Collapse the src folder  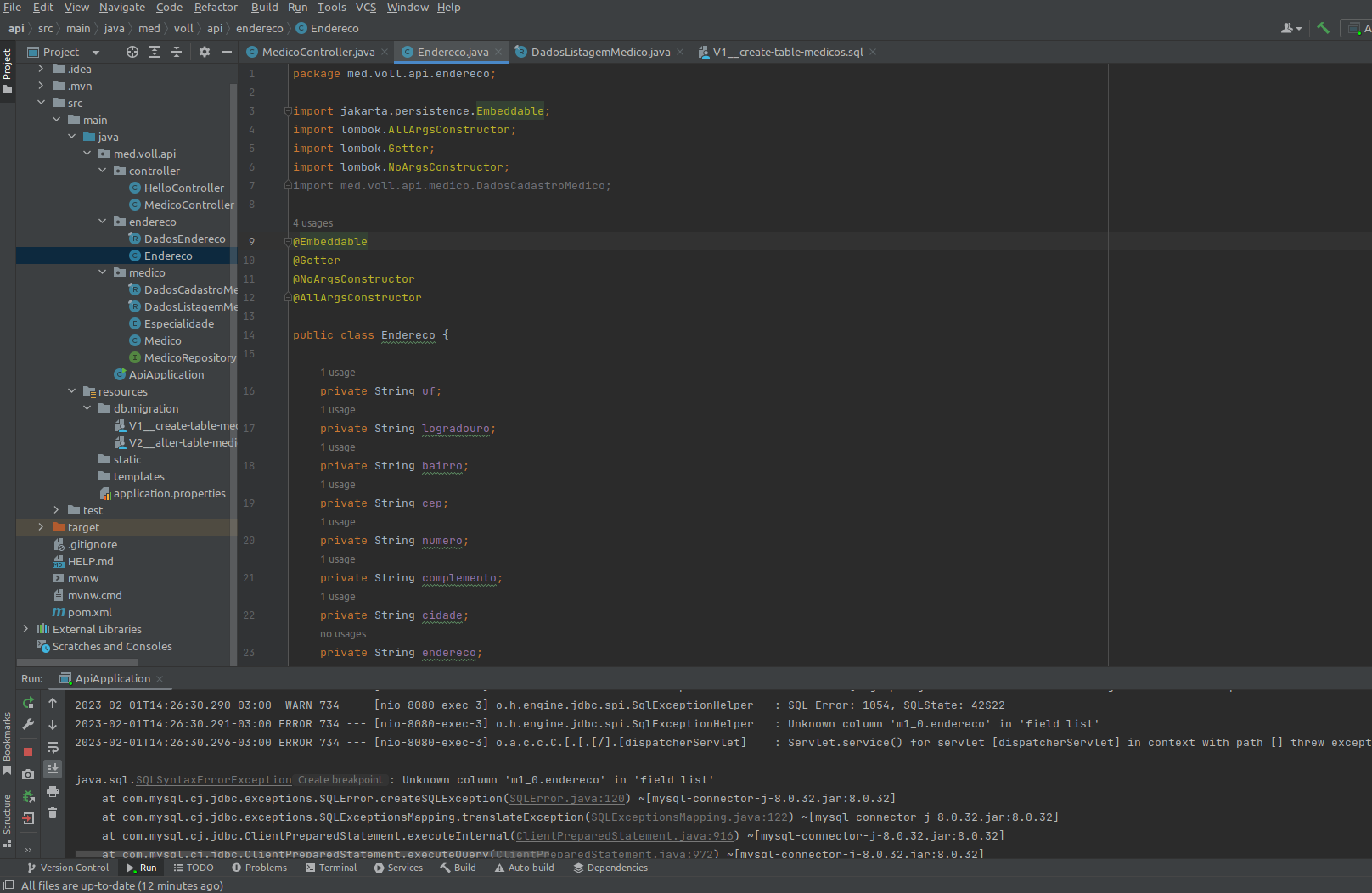click(x=41, y=103)
